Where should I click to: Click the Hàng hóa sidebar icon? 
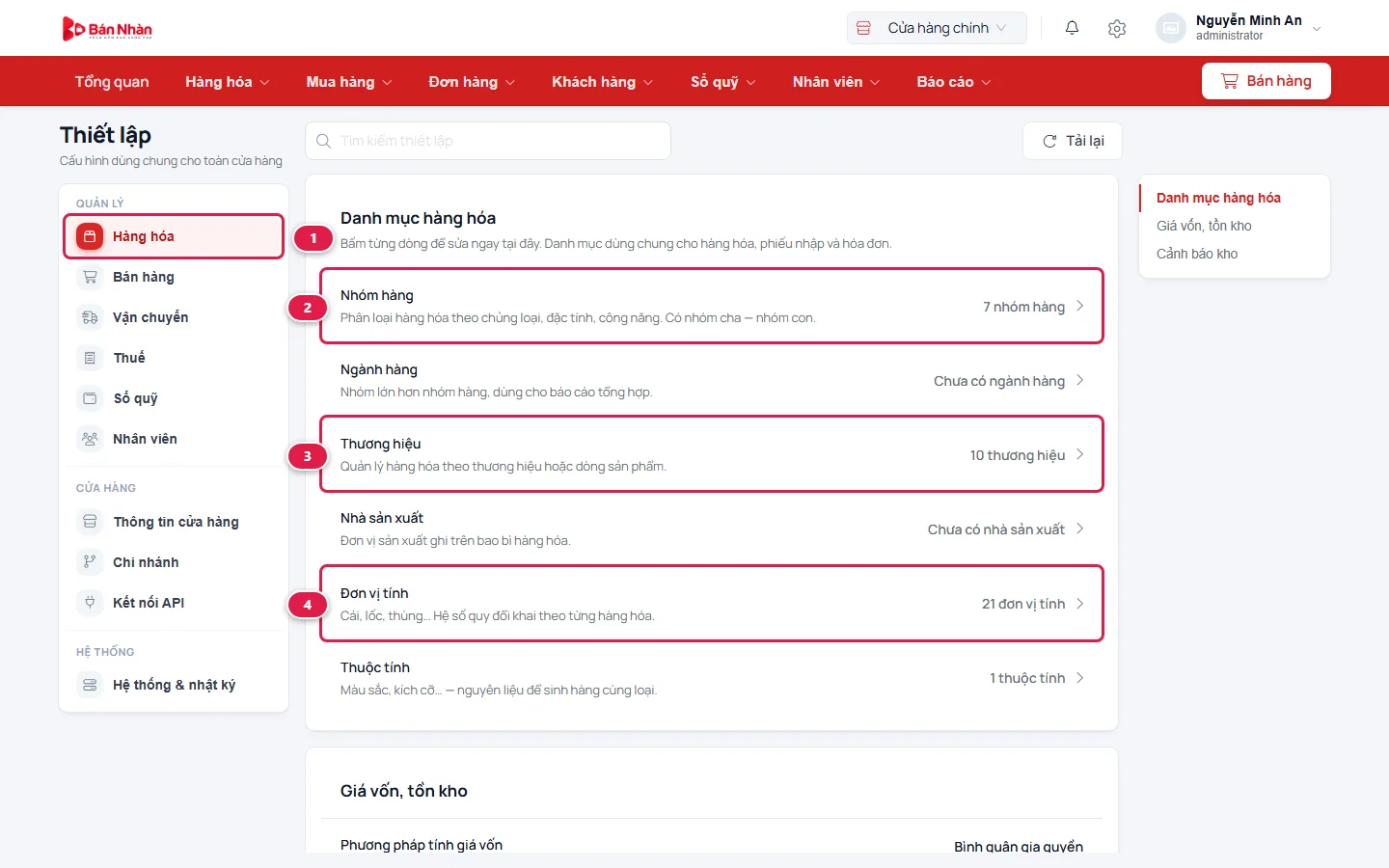click(x=90, y=236)
